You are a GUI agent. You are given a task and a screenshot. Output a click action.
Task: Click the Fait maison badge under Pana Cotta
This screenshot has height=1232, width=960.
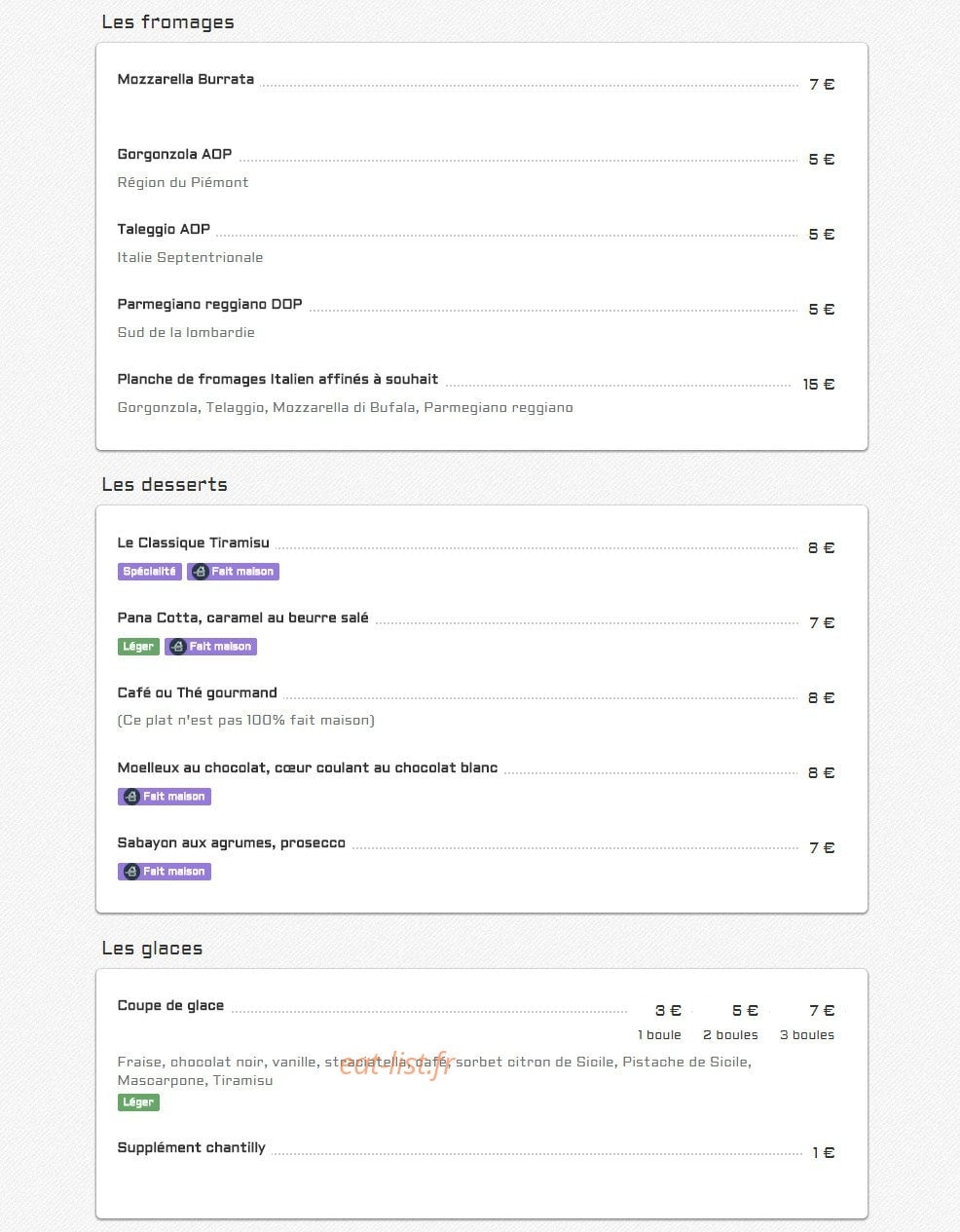(x=210, y=647)
